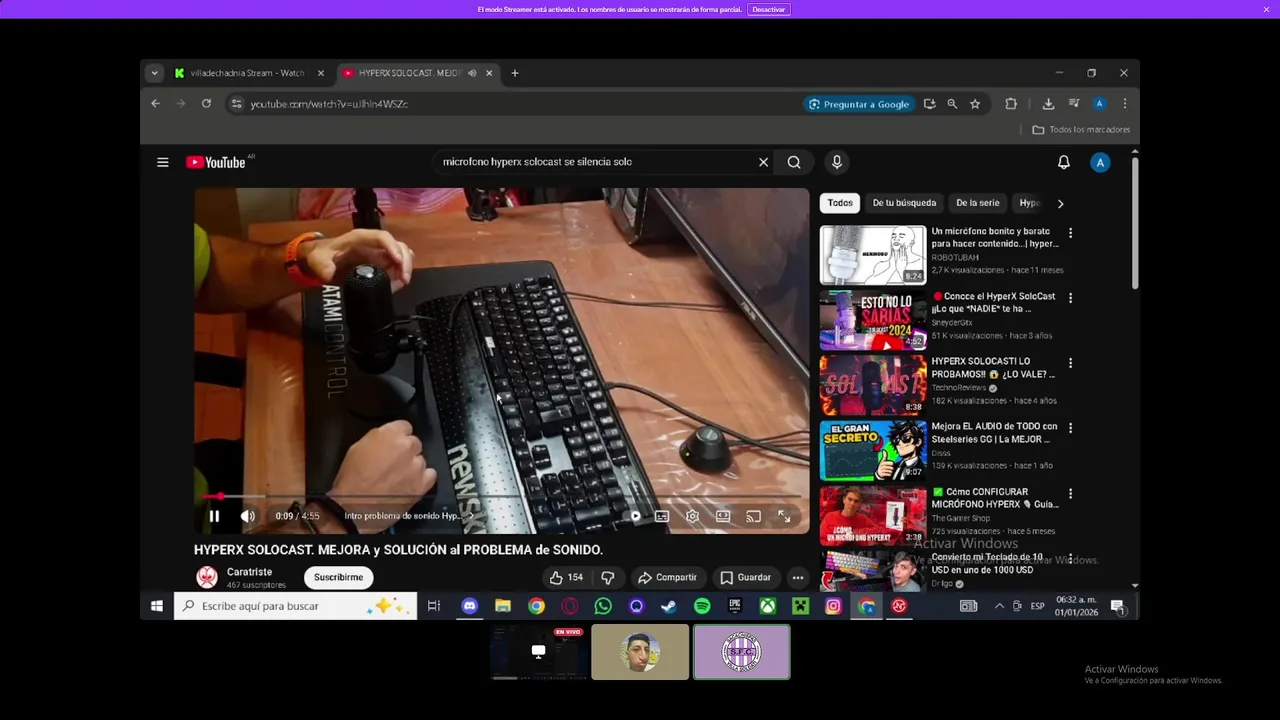The width and height of the screenshot is (1280, 720).
Task: Select the 'De tu búsqueda' chip
Action: pos(904,203)
